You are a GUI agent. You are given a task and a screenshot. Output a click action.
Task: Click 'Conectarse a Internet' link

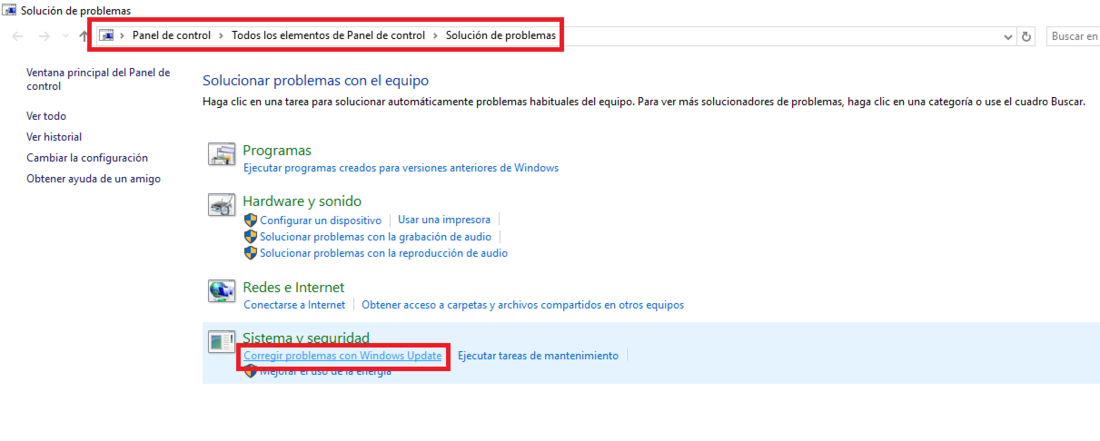(295, 305)
